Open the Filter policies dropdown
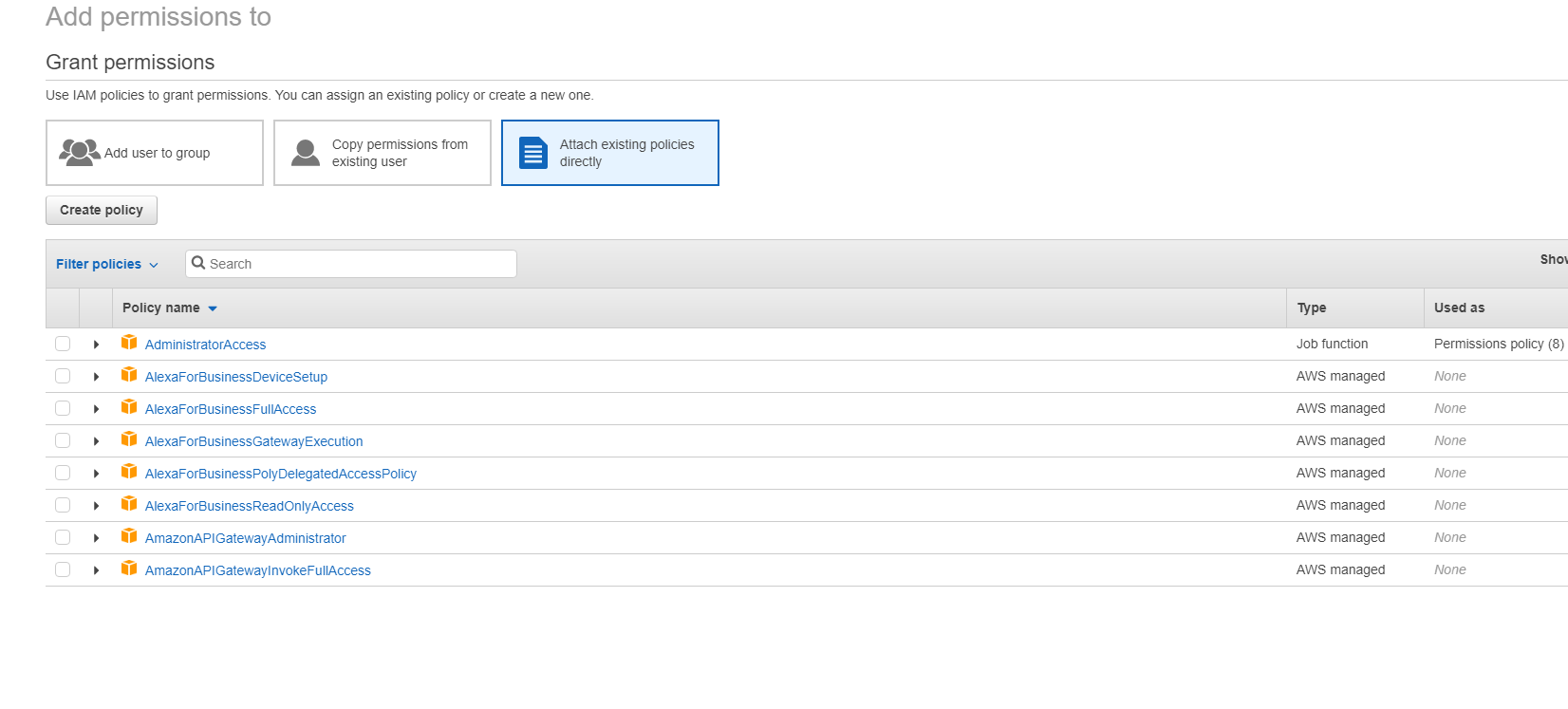 [106, 264]
